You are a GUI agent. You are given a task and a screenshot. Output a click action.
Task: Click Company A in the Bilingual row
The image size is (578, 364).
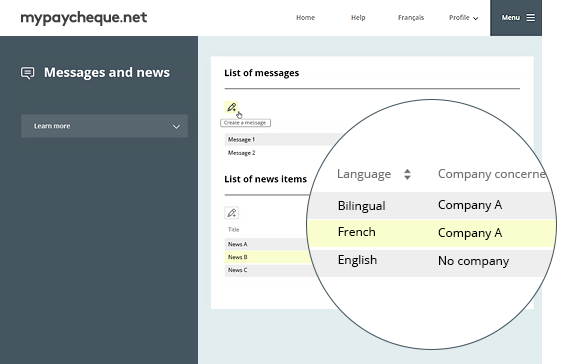[x=470, y=205]
